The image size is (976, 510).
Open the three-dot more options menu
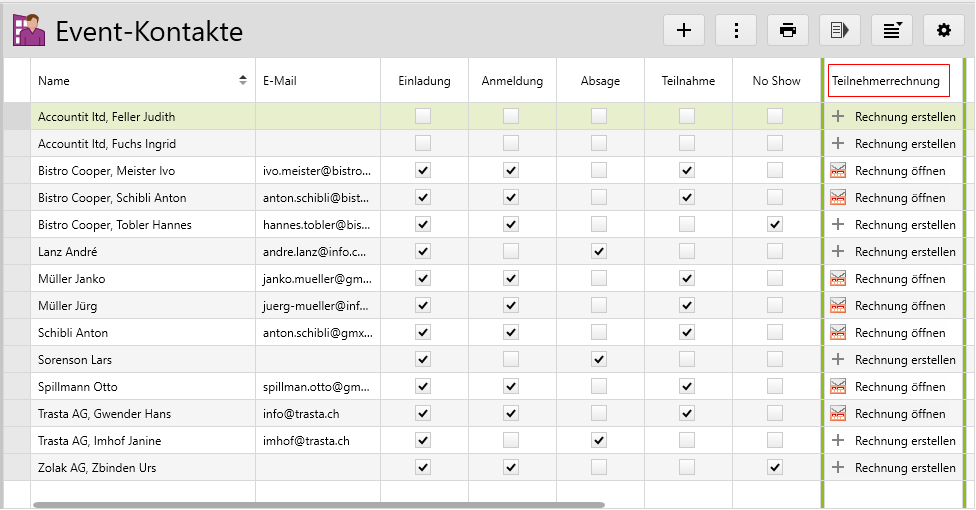(736, 30)
